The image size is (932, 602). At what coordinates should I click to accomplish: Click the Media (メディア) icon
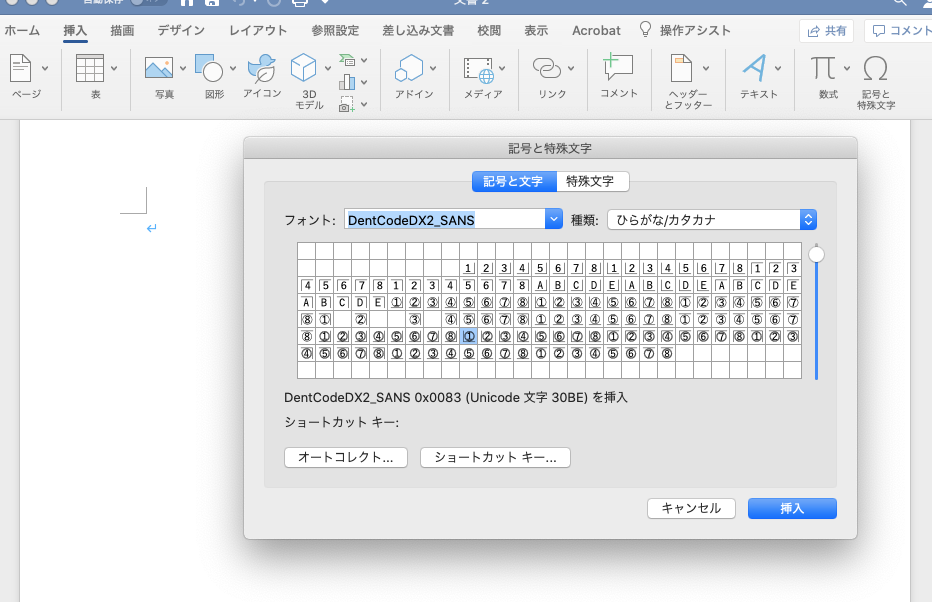click(x=479, y=70)
